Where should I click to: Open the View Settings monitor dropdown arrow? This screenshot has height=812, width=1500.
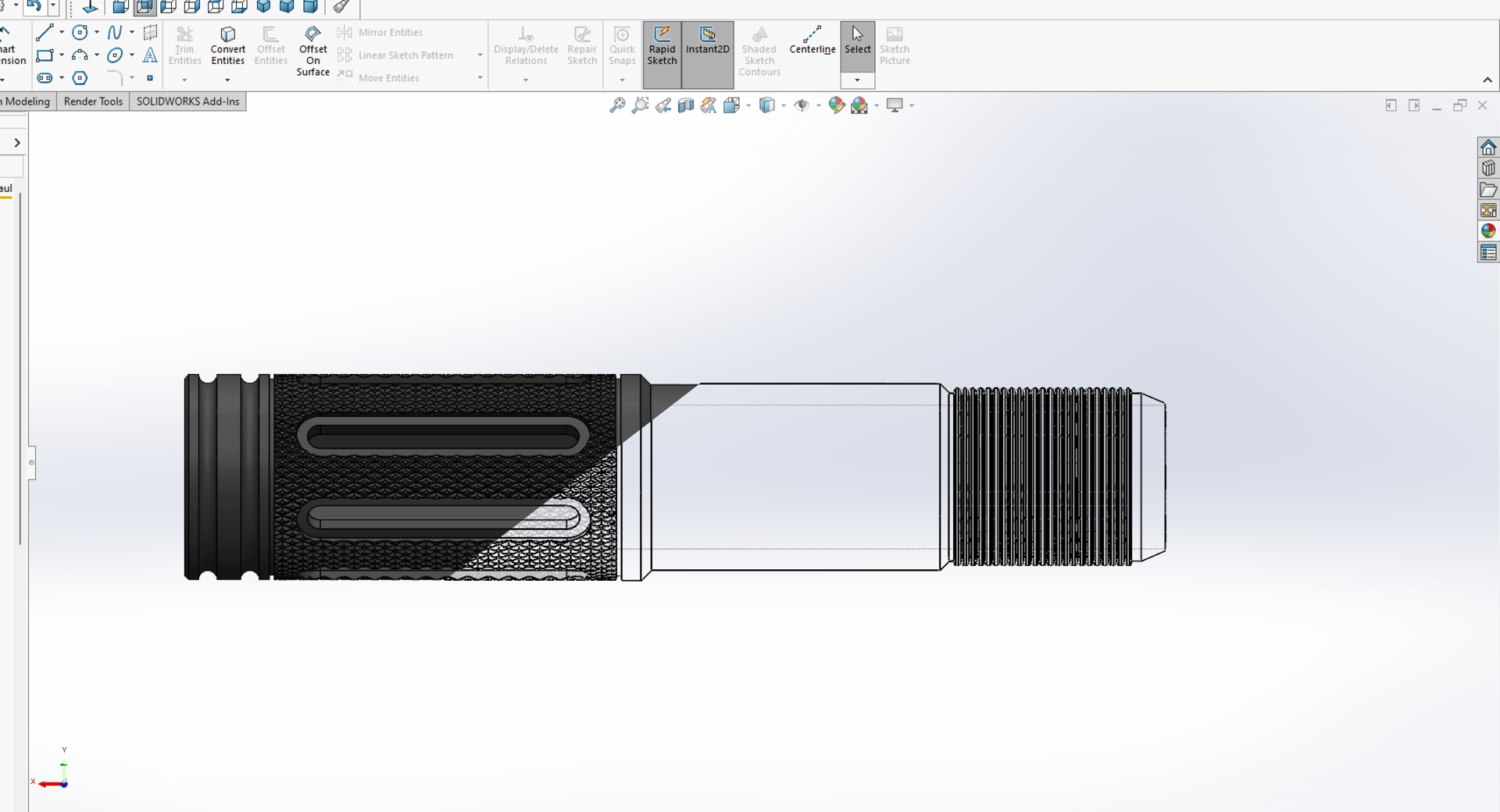click(912, 105)
